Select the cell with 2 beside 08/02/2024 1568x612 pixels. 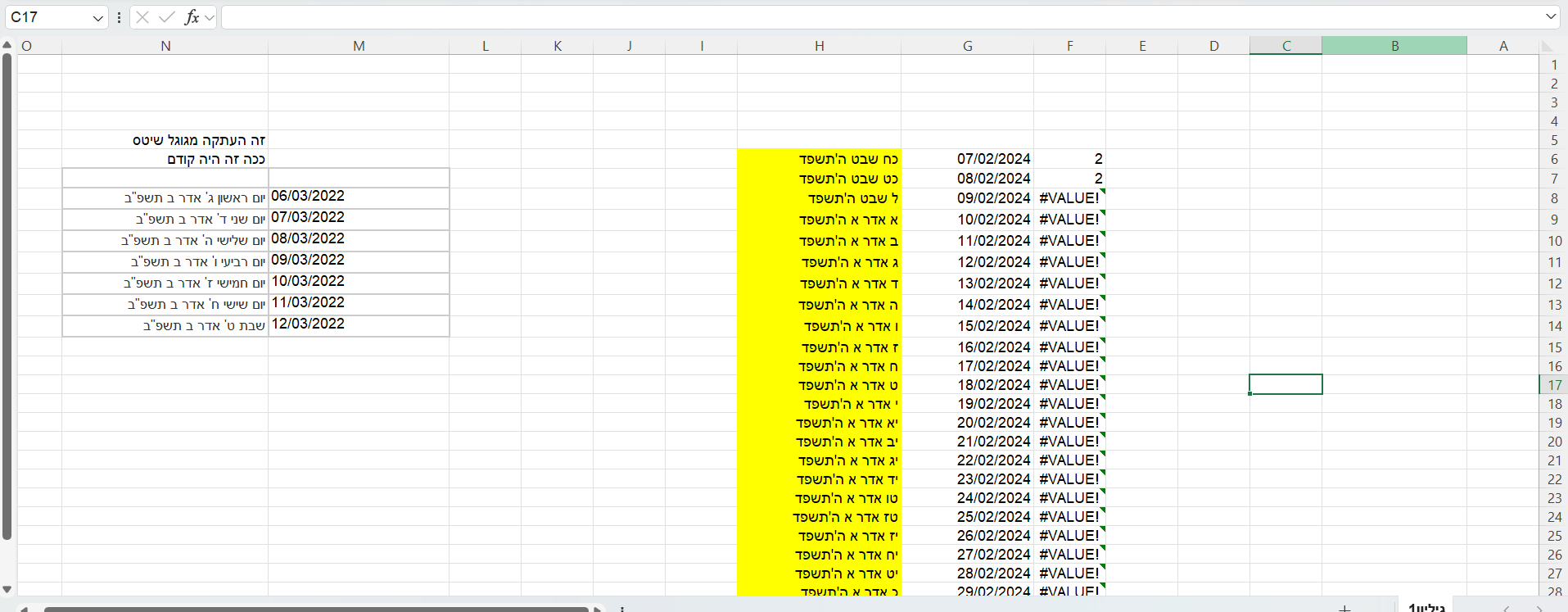(x=1069, y=179)
